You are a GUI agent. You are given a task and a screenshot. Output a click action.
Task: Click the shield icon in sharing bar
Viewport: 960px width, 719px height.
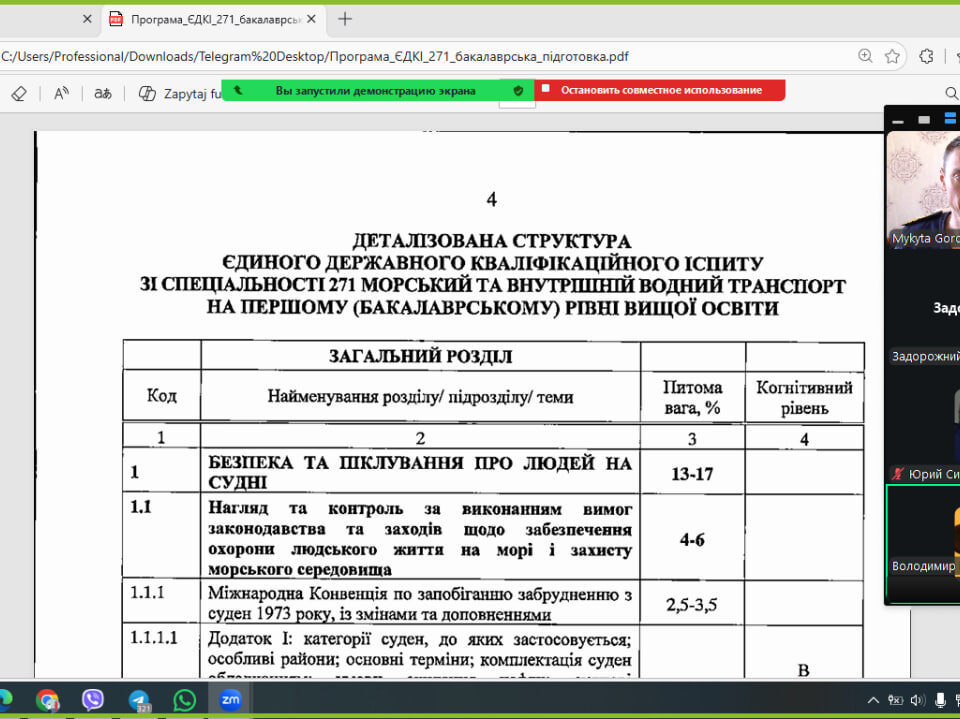(x=519, y=91)
